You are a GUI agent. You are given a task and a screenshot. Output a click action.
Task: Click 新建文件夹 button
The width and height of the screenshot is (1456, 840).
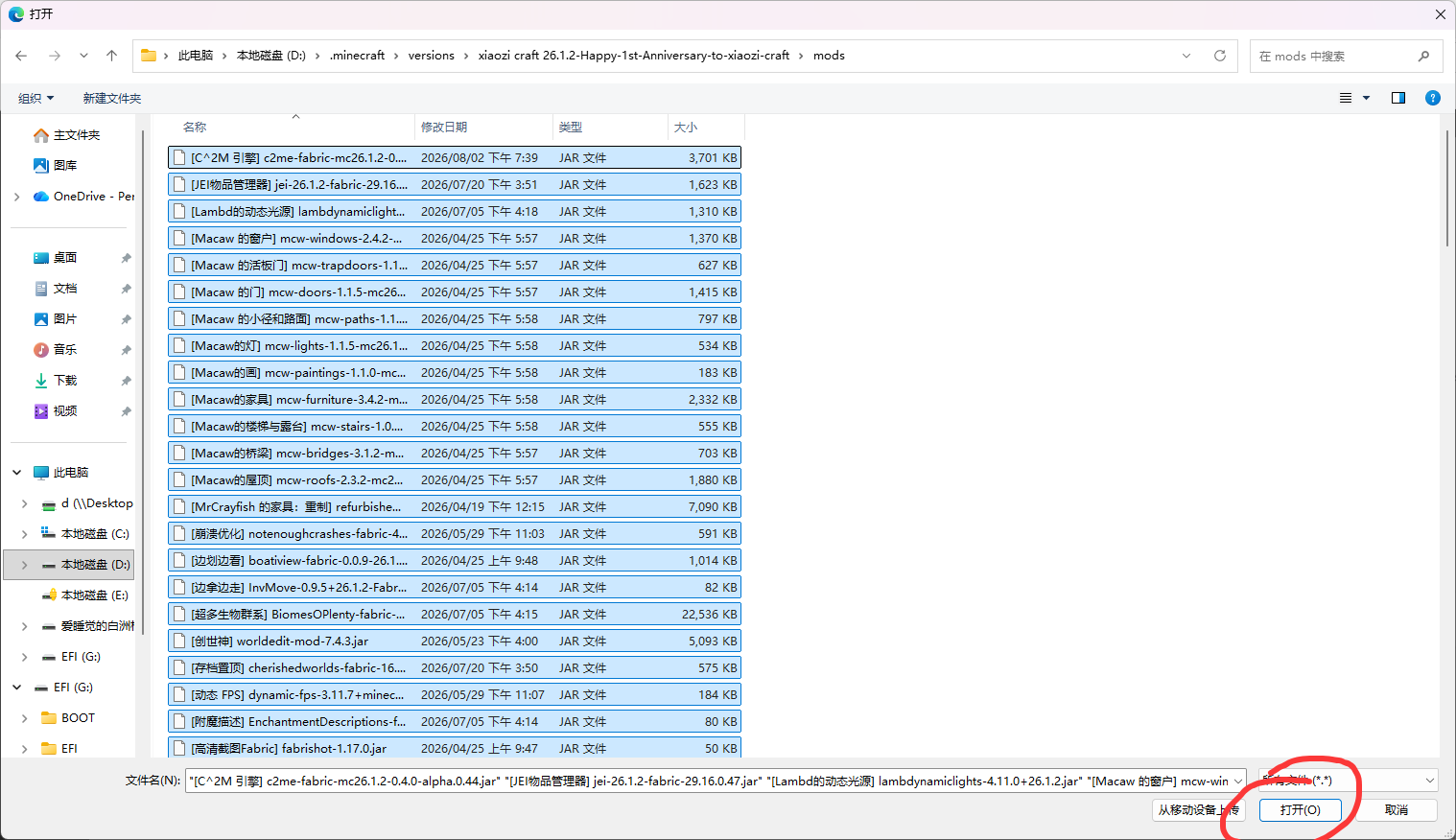(x=111, y=98)
